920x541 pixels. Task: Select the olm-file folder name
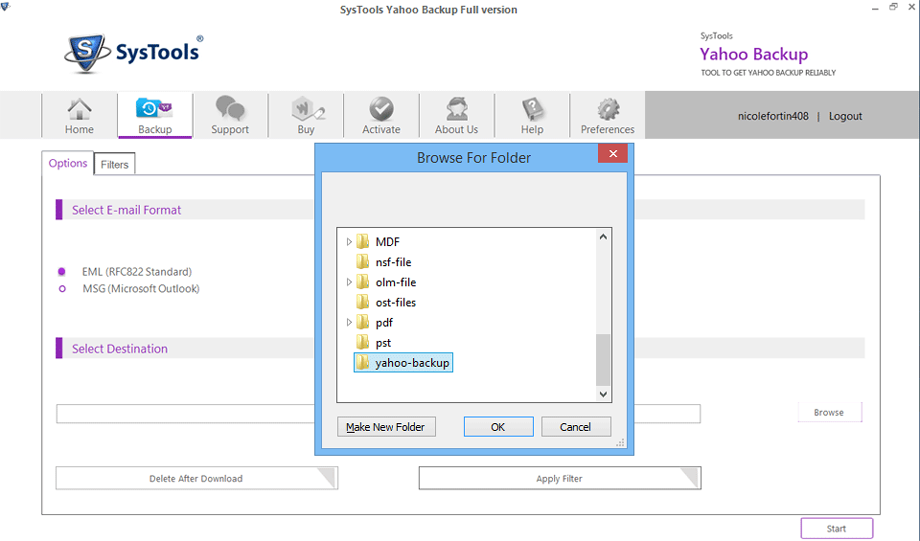tap(396, 282)
